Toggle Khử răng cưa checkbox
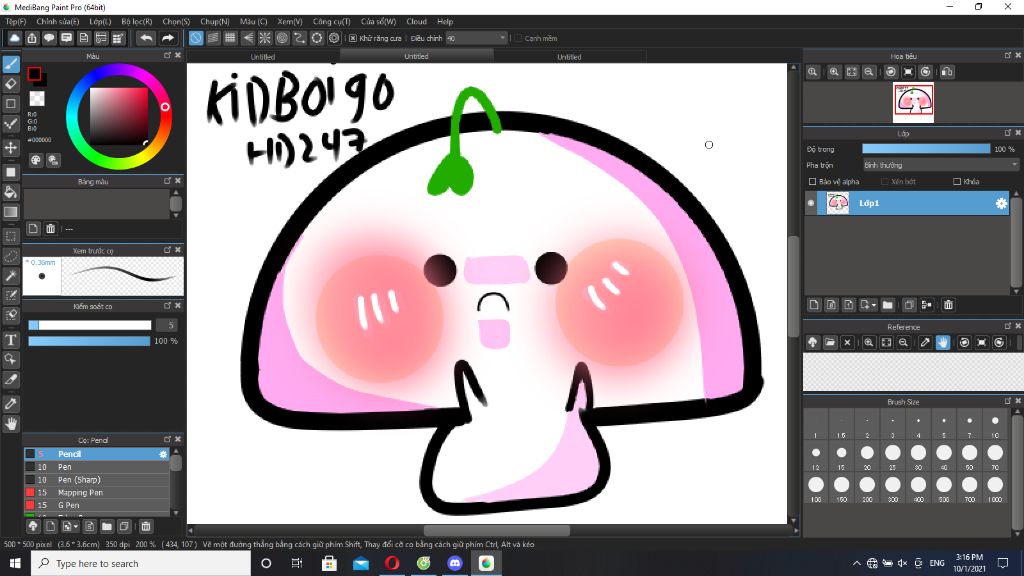1024x576 pixels. pos(353,39)
